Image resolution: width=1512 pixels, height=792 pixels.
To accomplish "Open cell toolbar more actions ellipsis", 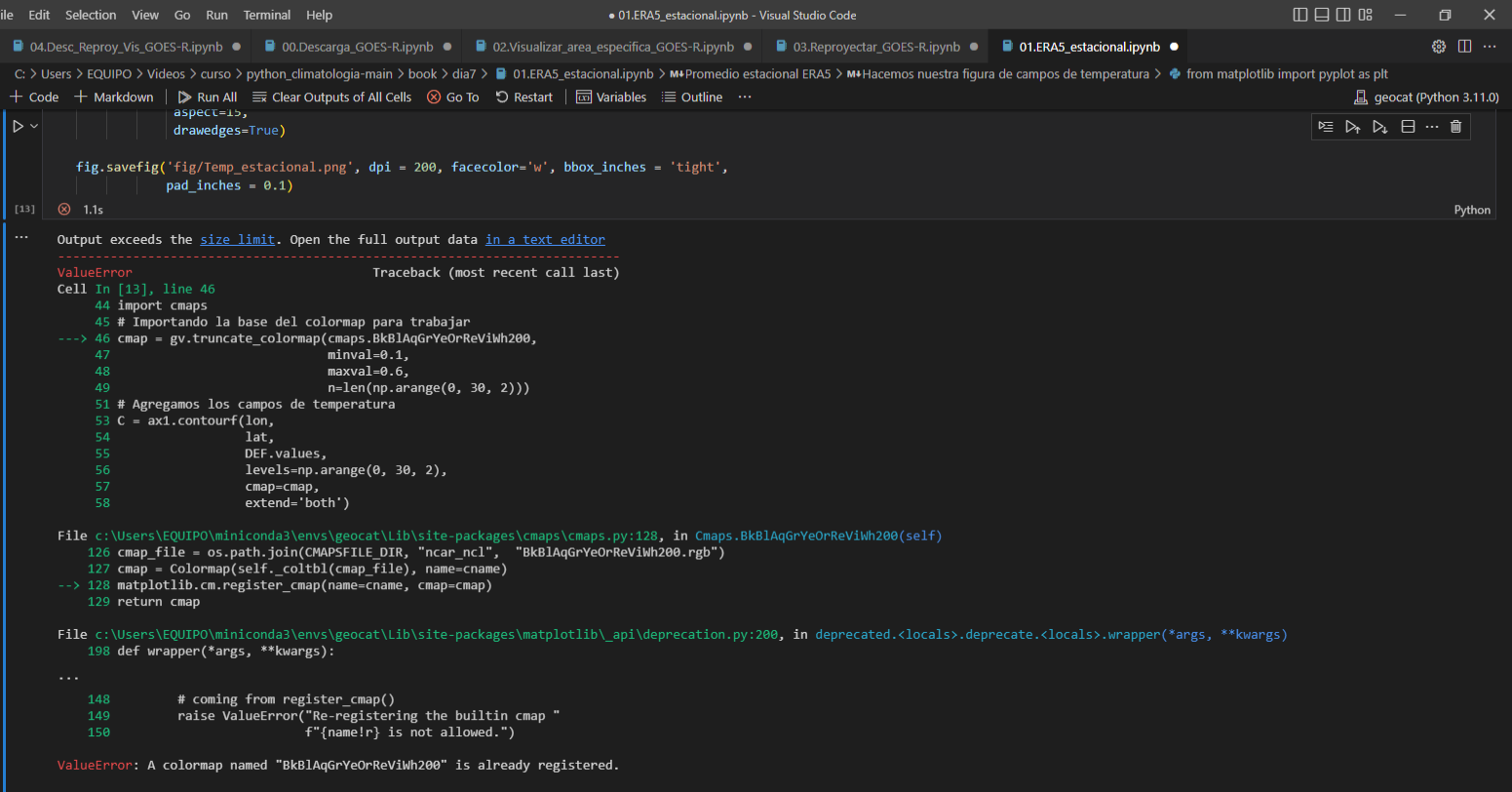I will [x=1432, y=126].
